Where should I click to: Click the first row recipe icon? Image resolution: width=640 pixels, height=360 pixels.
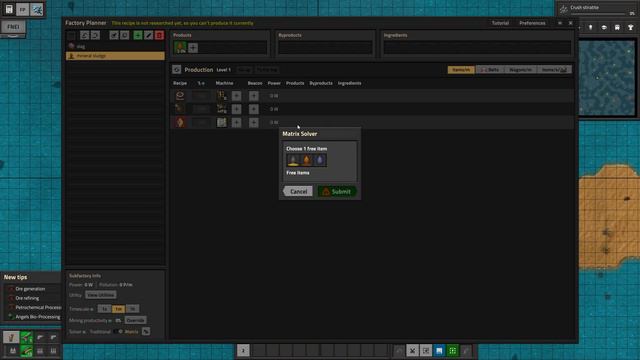click(180, 96)
